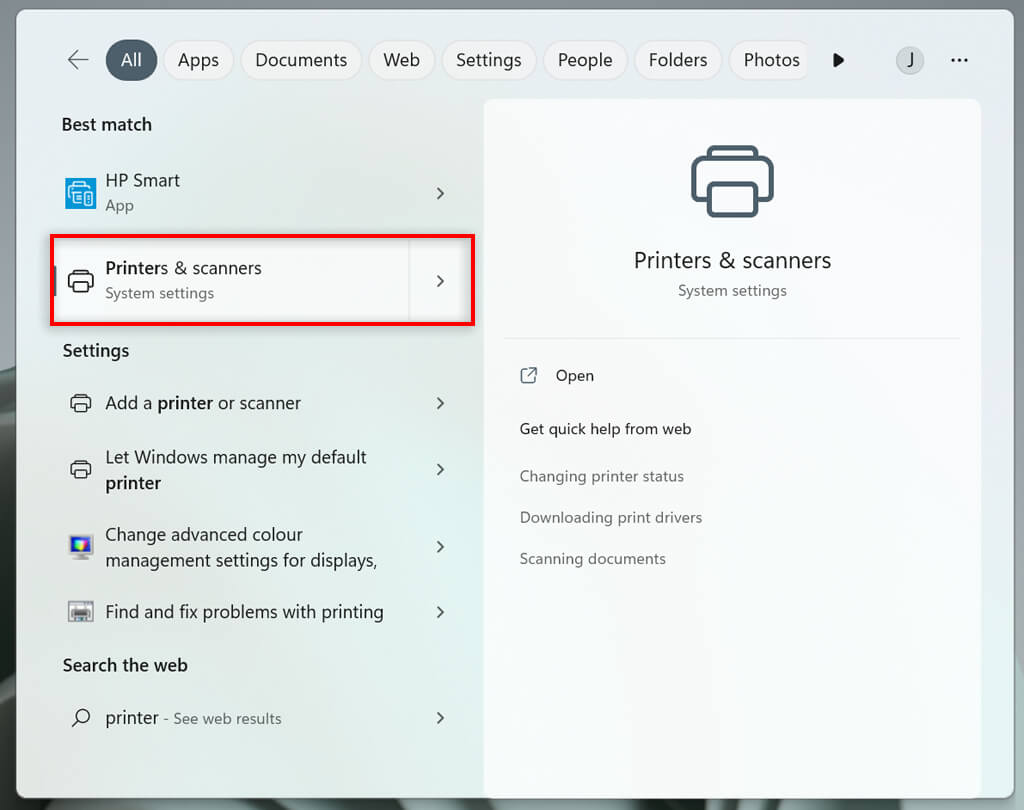This screenshot has width=1024, height=810.
Task: Expand the HP Smart result chevron
Action: [440, 193]
